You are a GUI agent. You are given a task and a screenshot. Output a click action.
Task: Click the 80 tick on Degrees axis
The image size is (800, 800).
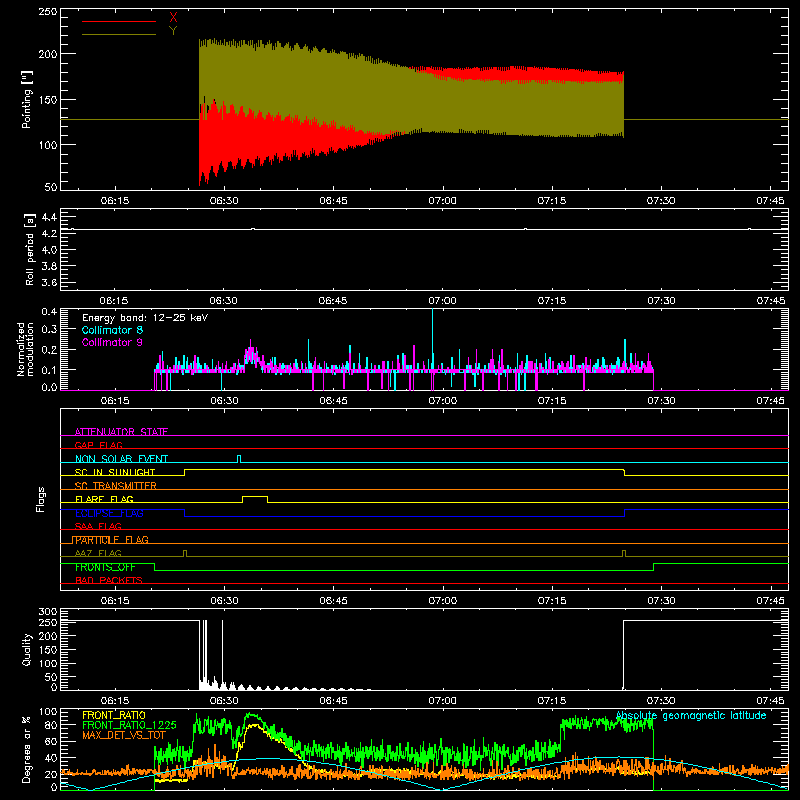52,725
